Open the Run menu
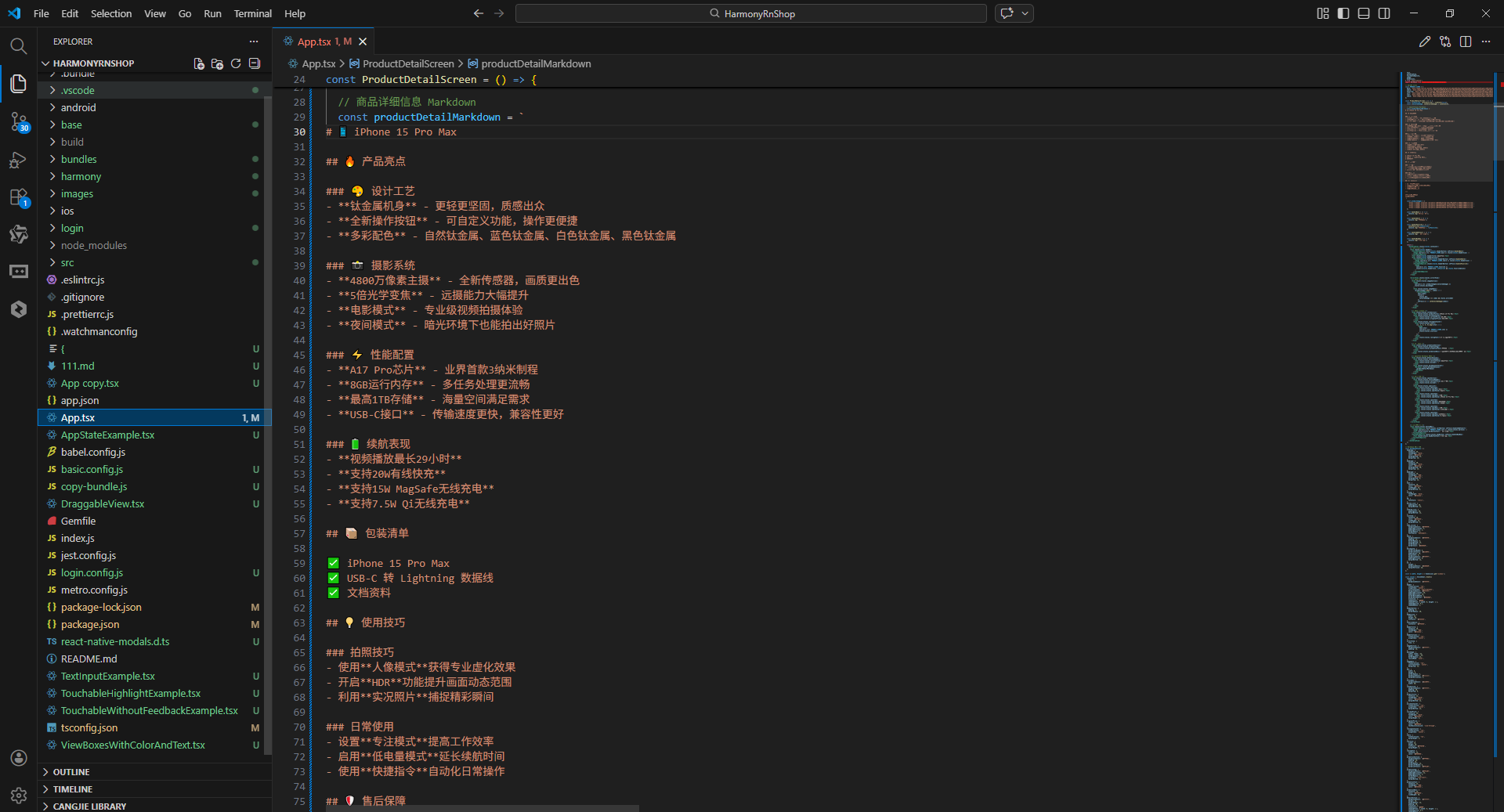The width and height of the screenshot is (1504, 812). [x=212, y=13]
